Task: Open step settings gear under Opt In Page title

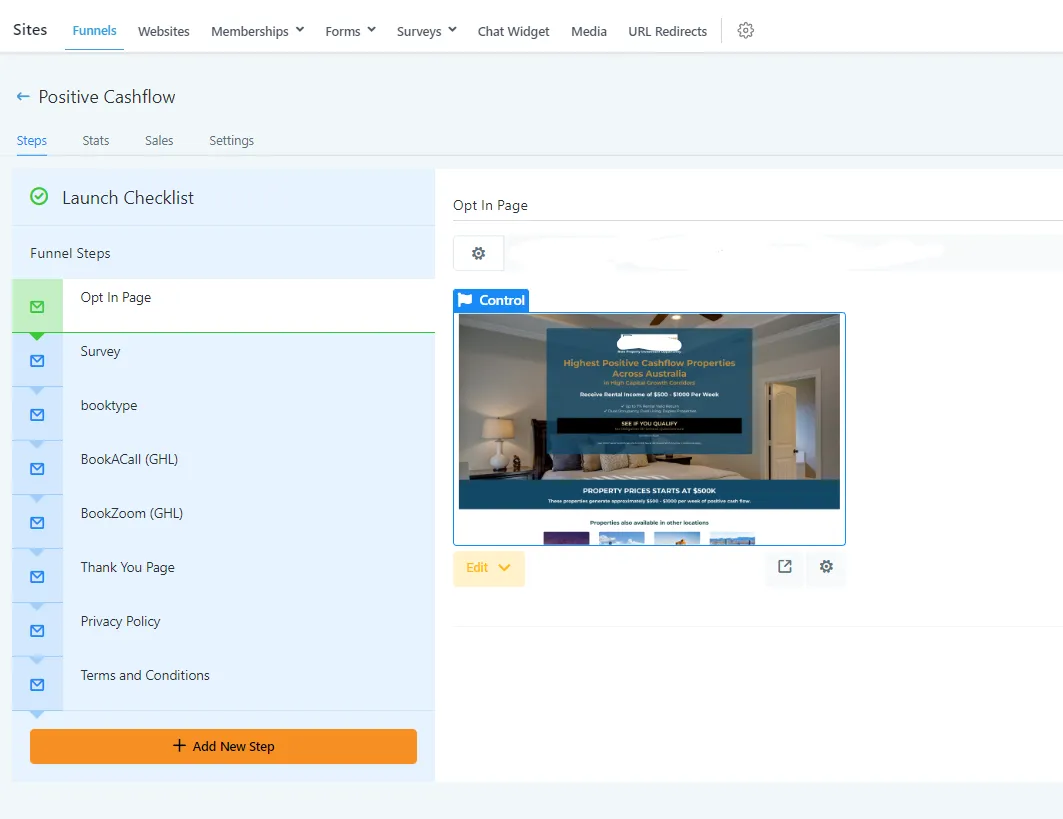Action: pyautogui.click(x=479, y=253)
